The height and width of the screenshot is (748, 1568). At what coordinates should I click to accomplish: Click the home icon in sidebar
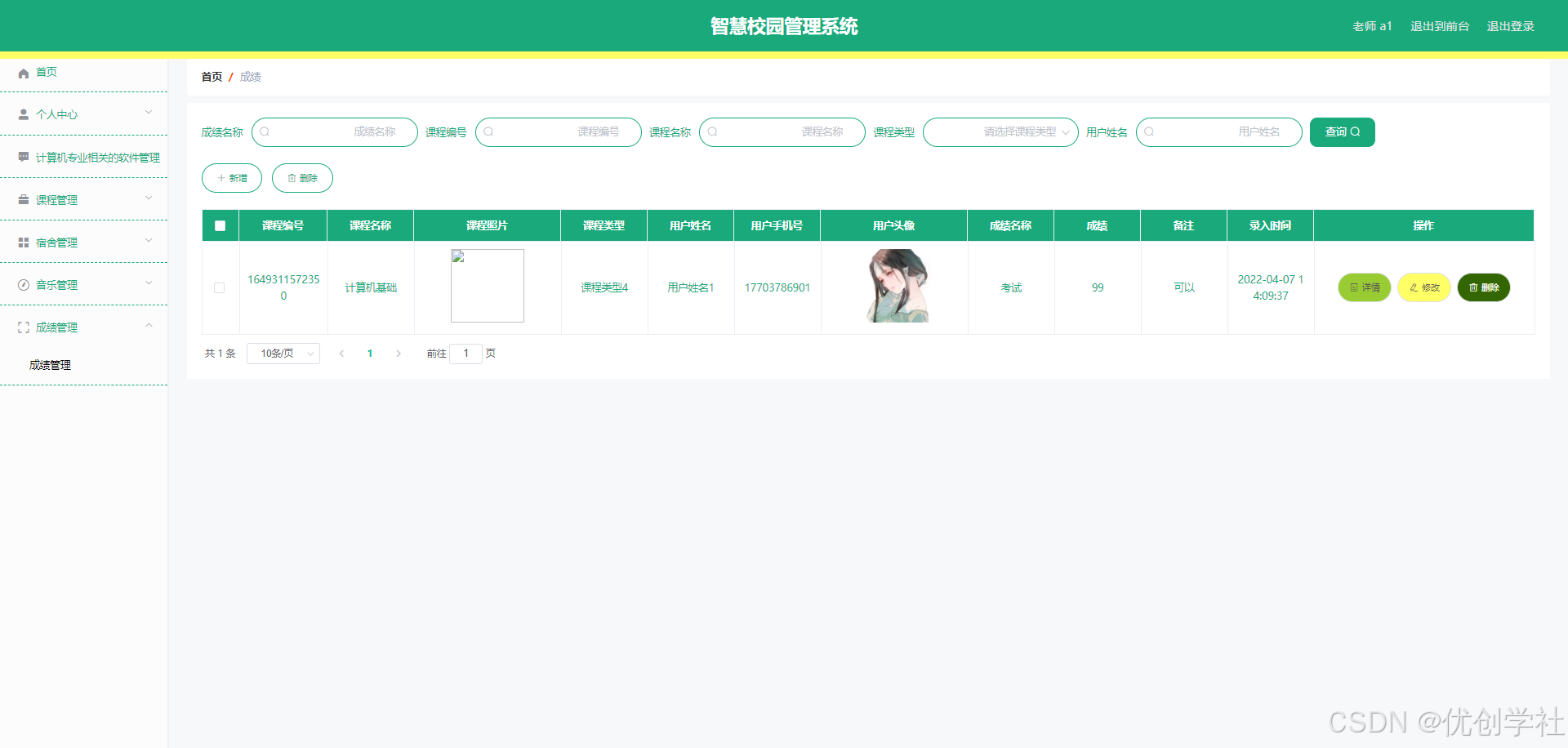coord(24,73)
